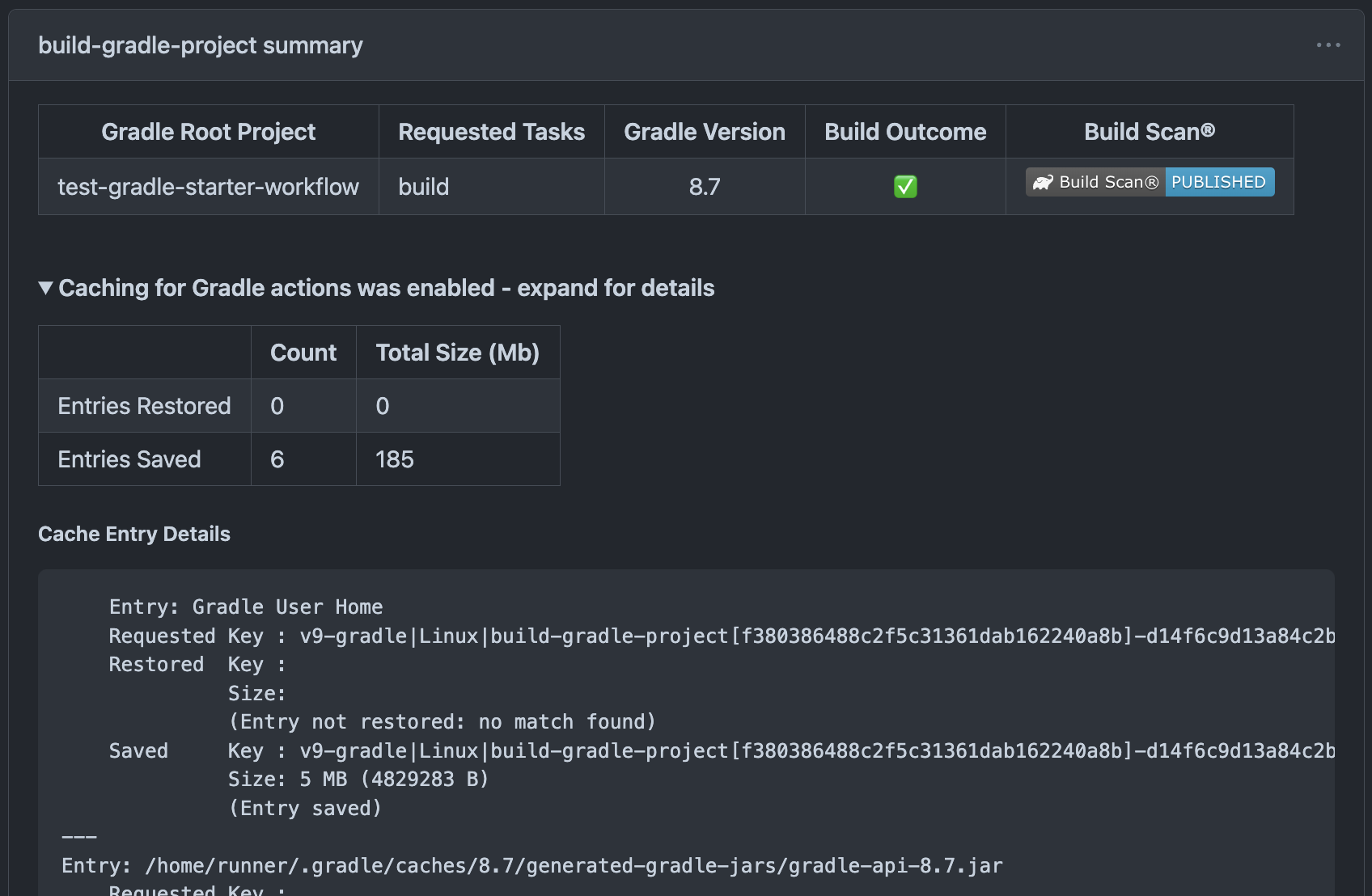Select the Requested Key v9-gradle line

722,636
